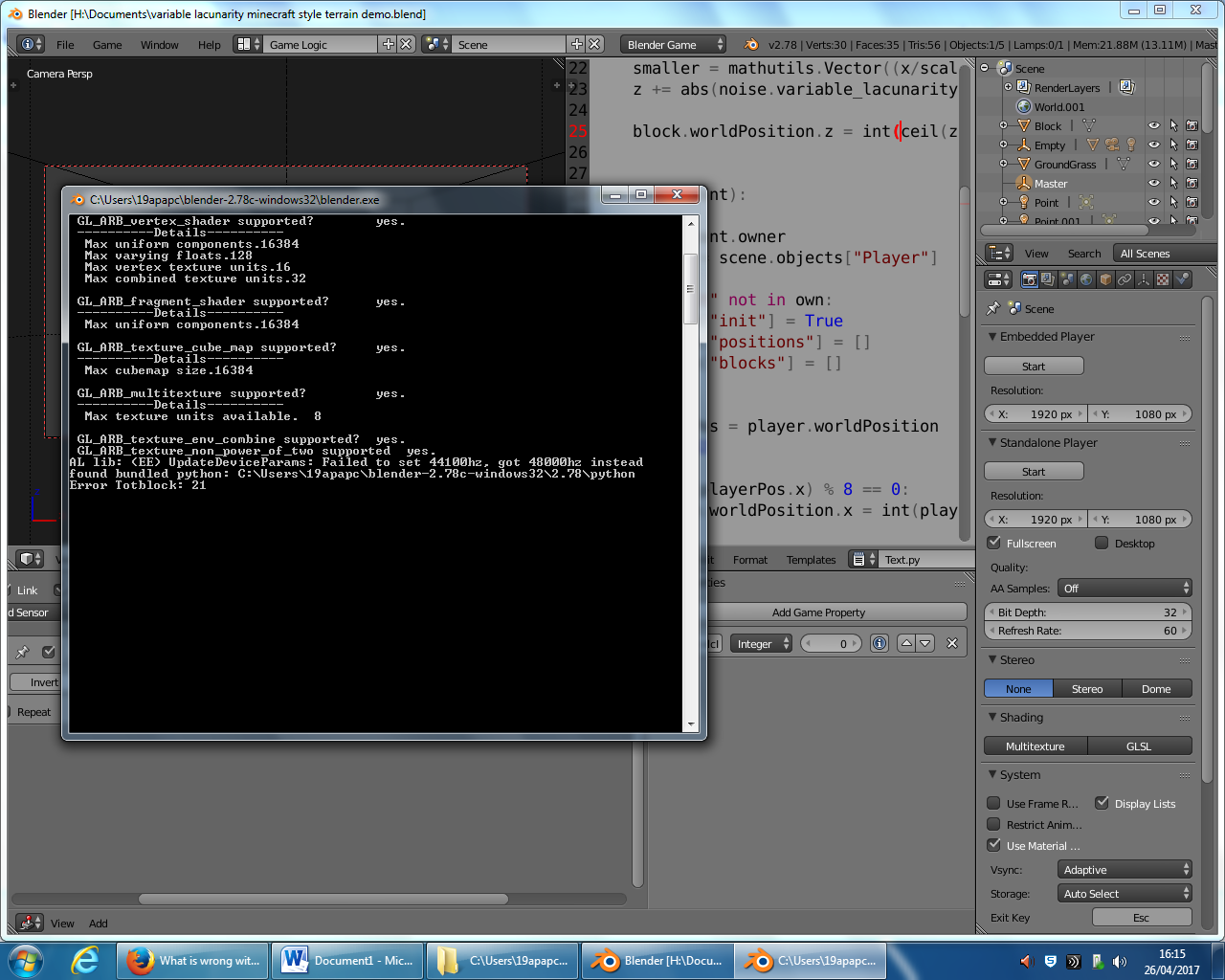Open the Game menu
The height and width of the screenshot is (980, 1225).
107,45
